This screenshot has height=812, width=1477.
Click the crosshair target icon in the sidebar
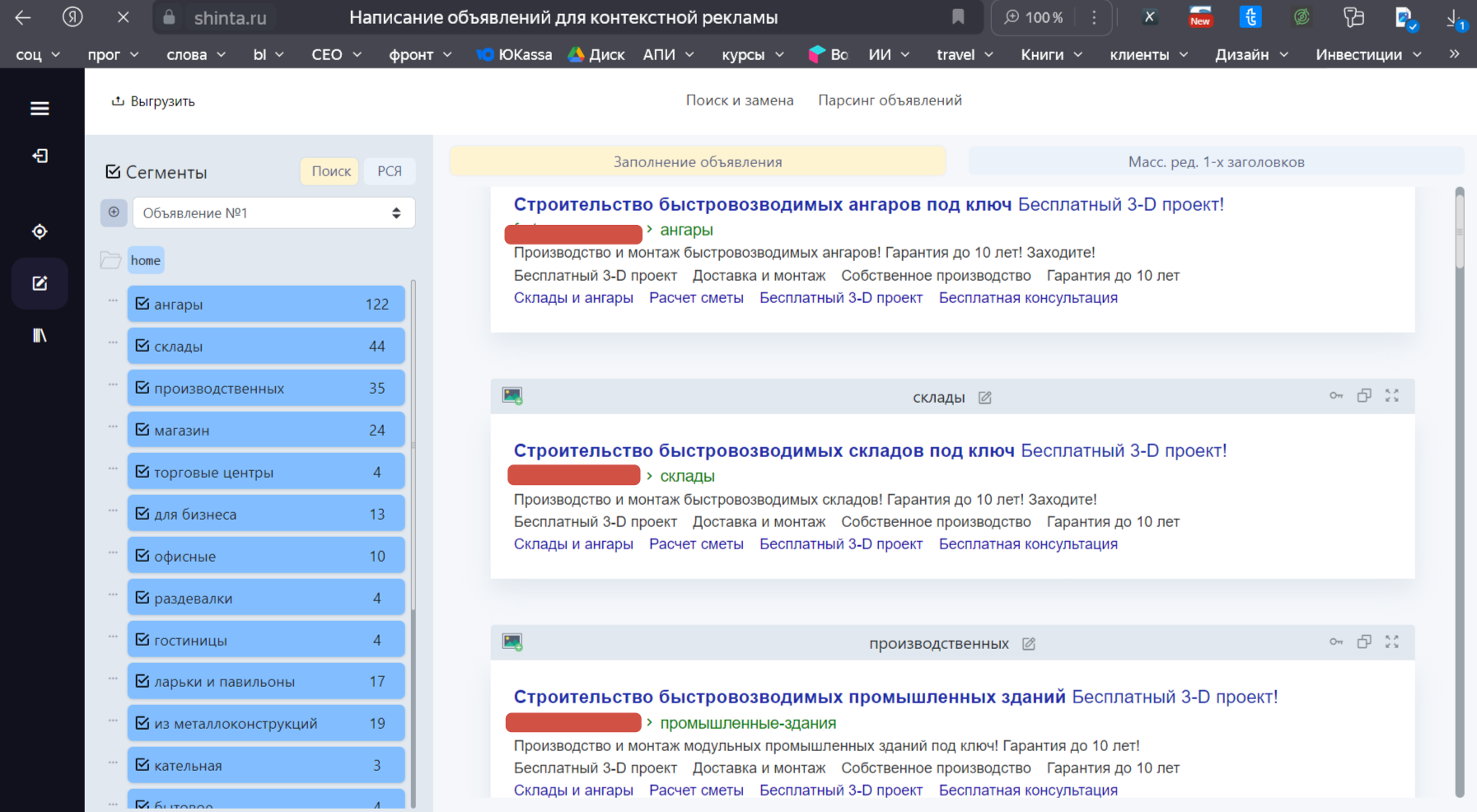(40, 231)
